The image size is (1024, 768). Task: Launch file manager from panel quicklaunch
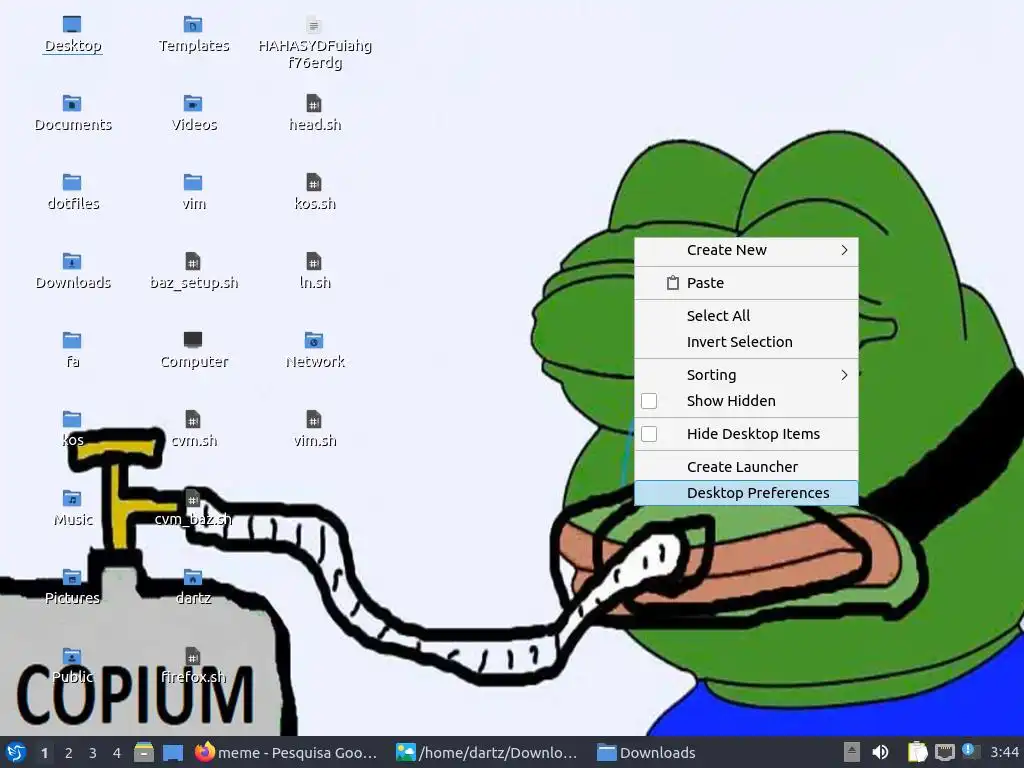click(x=144, y=752)
